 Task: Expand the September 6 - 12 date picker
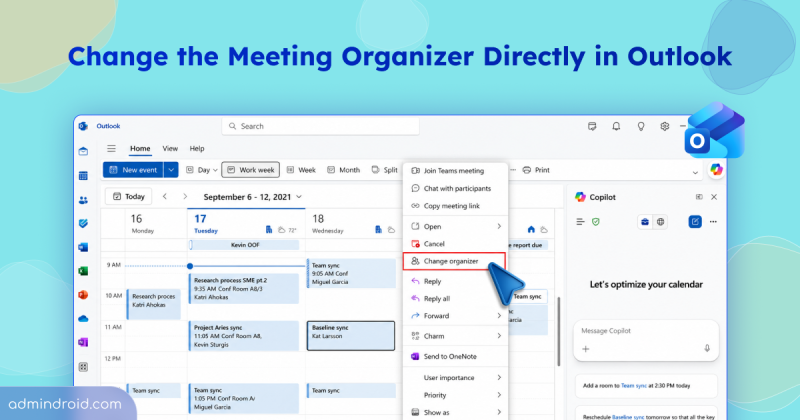tap(253, 196)
